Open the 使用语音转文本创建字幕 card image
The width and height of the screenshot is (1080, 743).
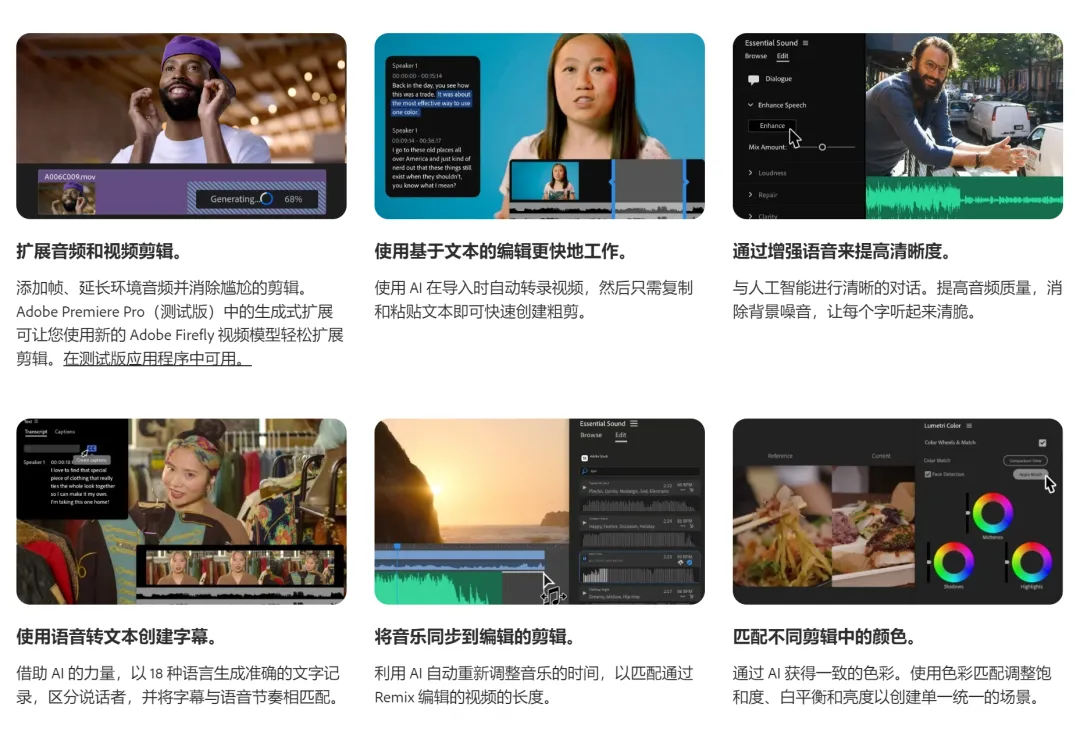point(181,512)
